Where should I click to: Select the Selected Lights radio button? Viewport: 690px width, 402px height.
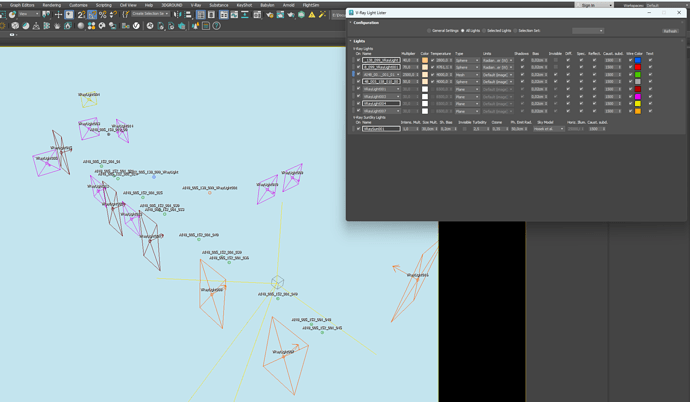pyautogui.click(x=484, y=31)
